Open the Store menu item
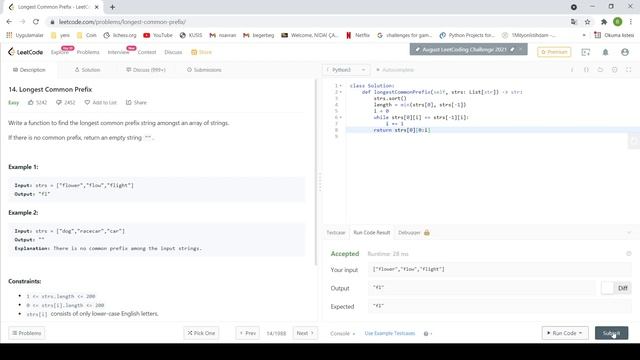Image resolution: width=640 pixels, height=360 pixels. (x=202, y=52)
